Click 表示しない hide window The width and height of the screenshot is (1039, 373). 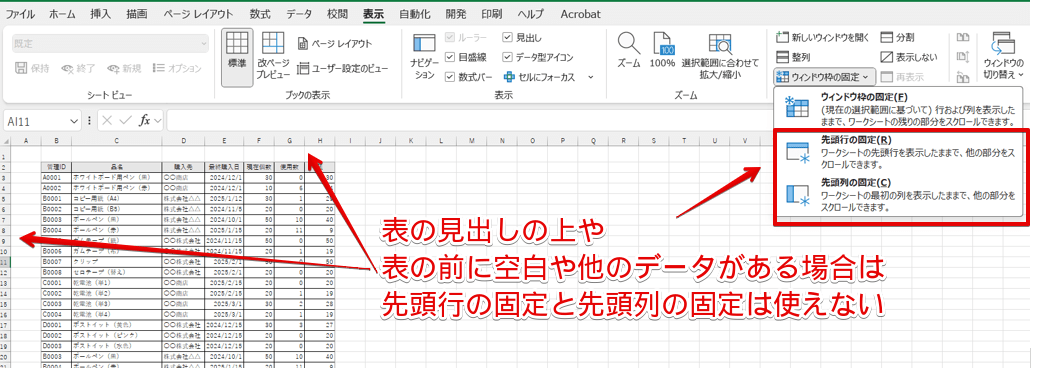coord(908,57)
